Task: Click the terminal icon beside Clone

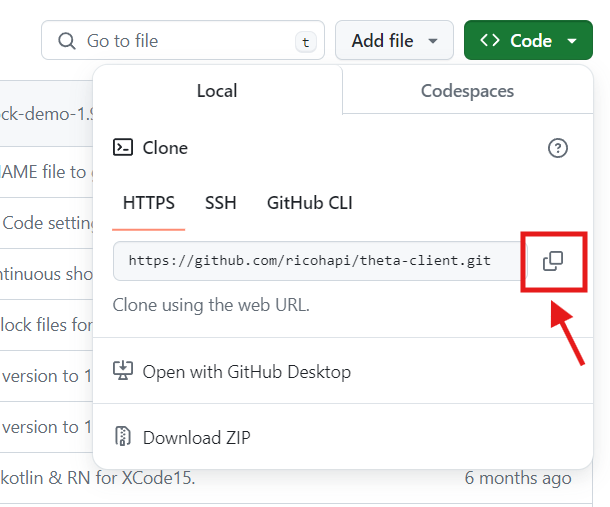Action: [x=123, y=147]
